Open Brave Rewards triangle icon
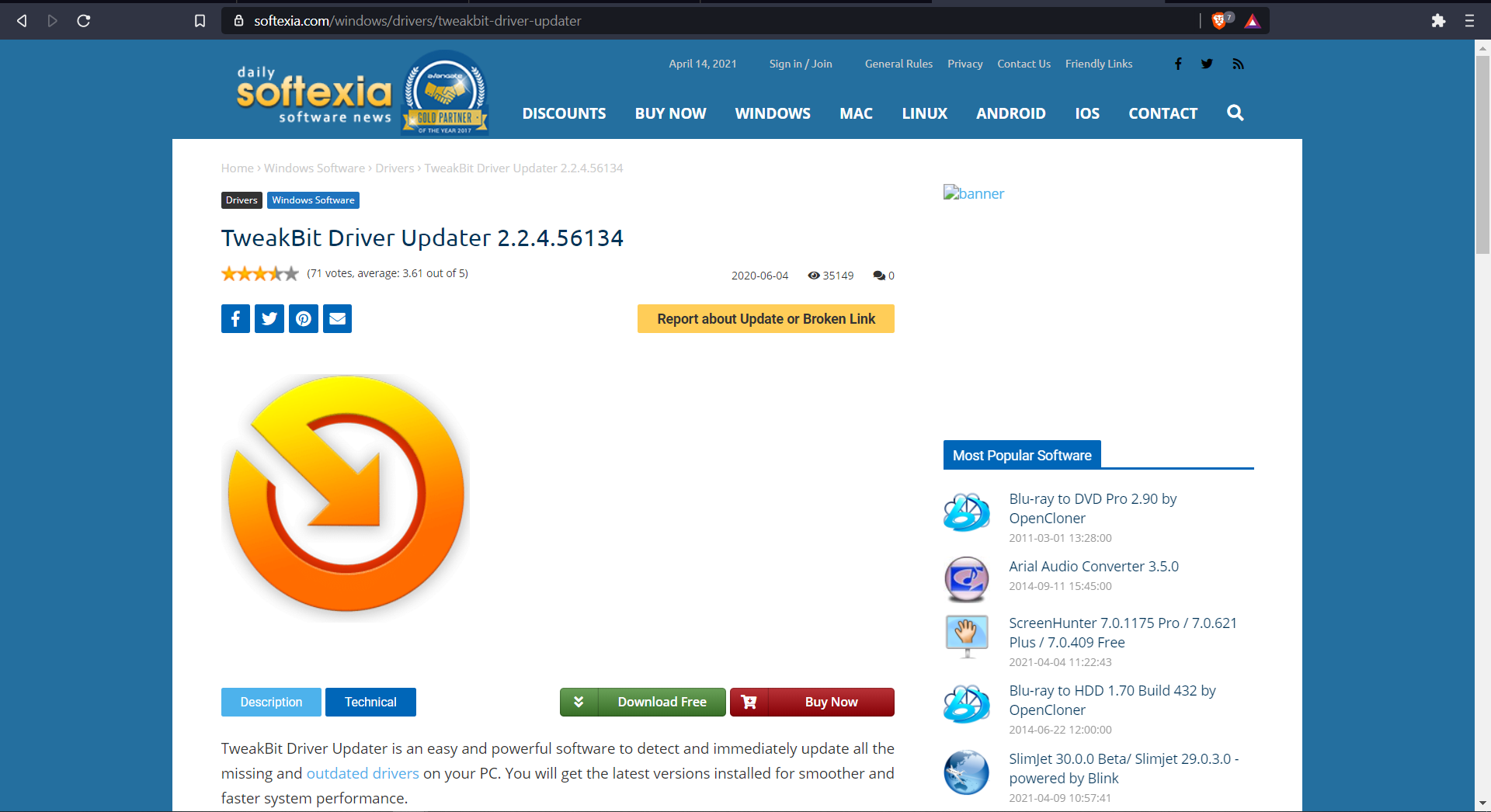 point(1252,21)
